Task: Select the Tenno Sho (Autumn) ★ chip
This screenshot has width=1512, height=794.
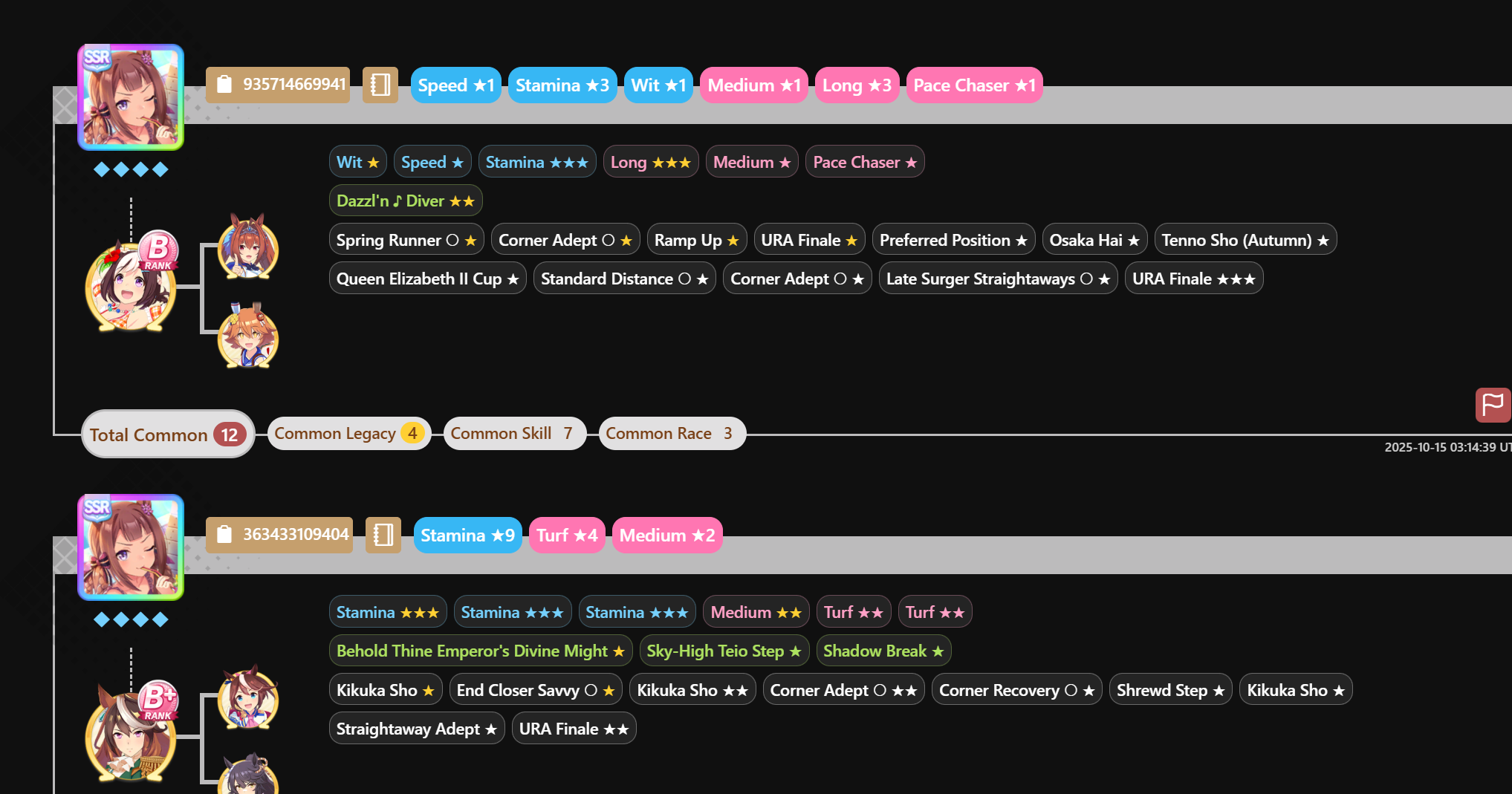Action: click(1246, 240)
